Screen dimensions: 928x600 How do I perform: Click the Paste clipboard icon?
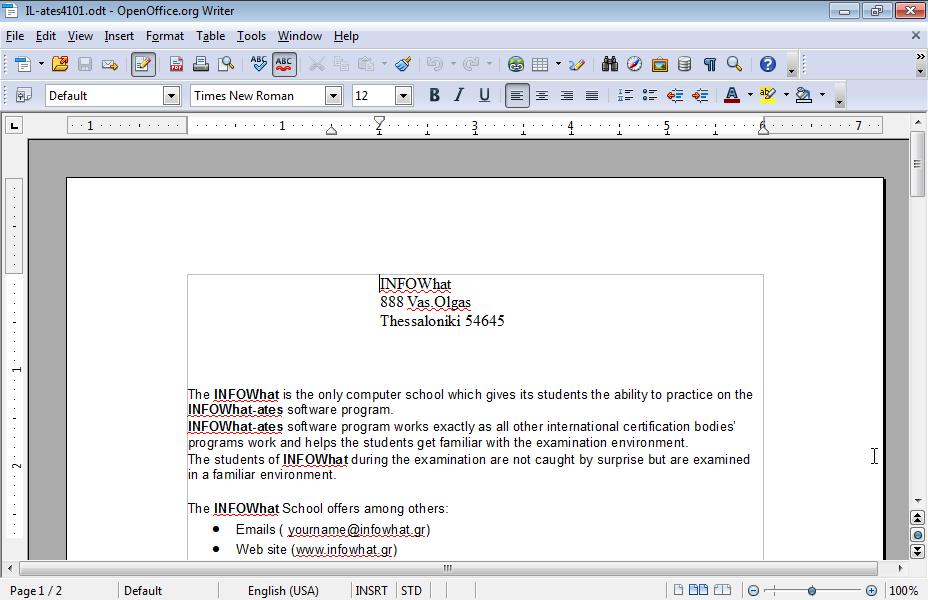tap(366, 64)
